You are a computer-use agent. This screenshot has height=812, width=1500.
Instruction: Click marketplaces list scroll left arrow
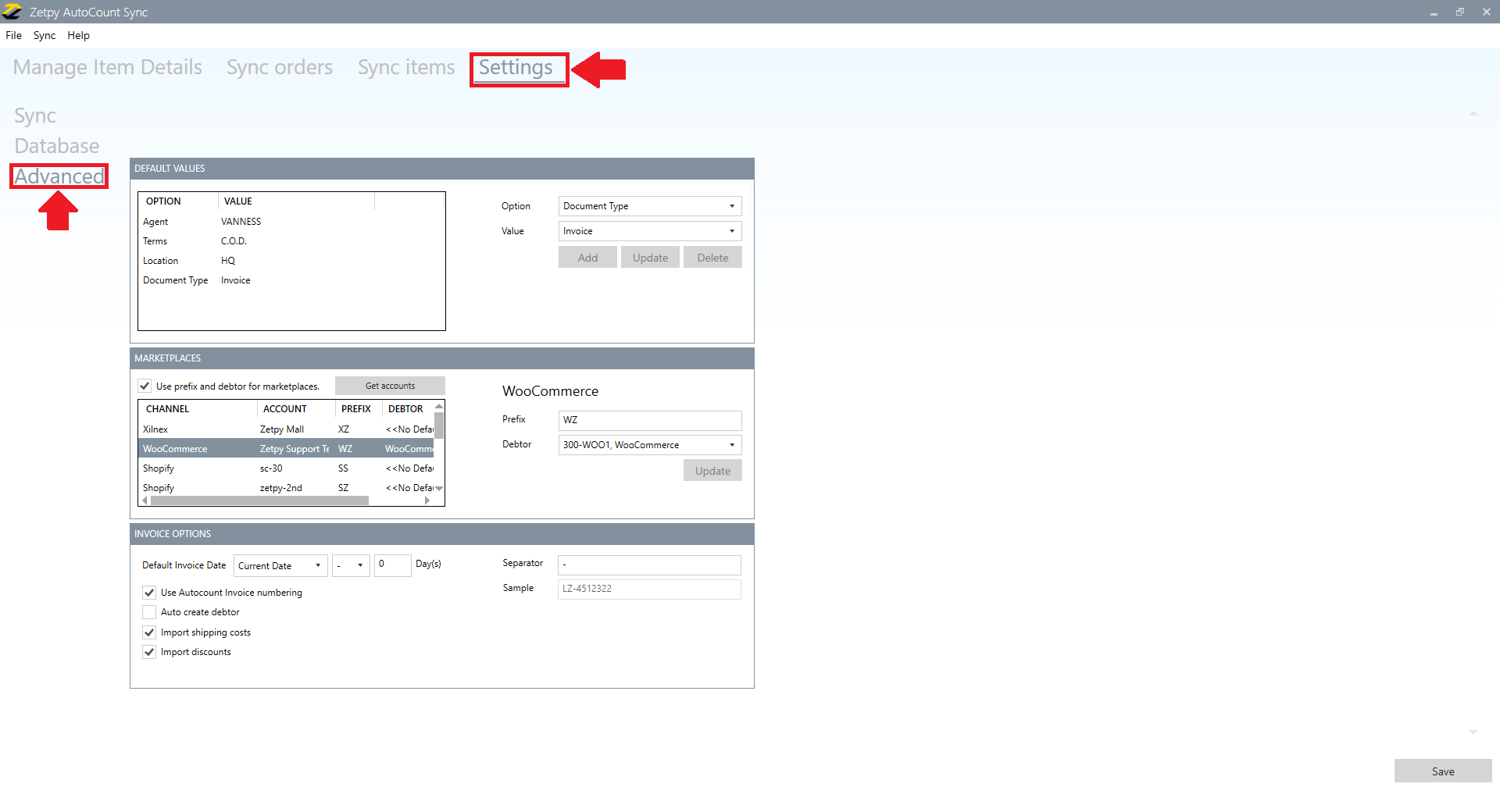[x=145, y=500]
